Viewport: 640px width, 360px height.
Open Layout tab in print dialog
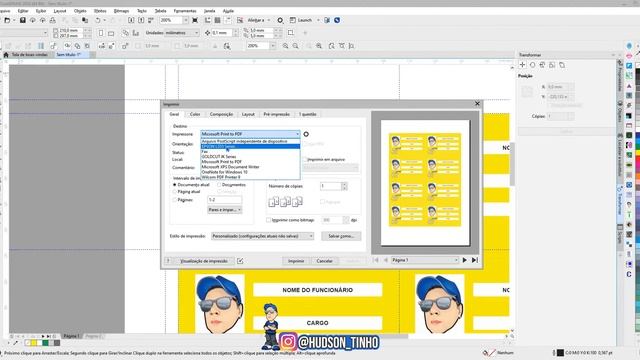(248, 114)
